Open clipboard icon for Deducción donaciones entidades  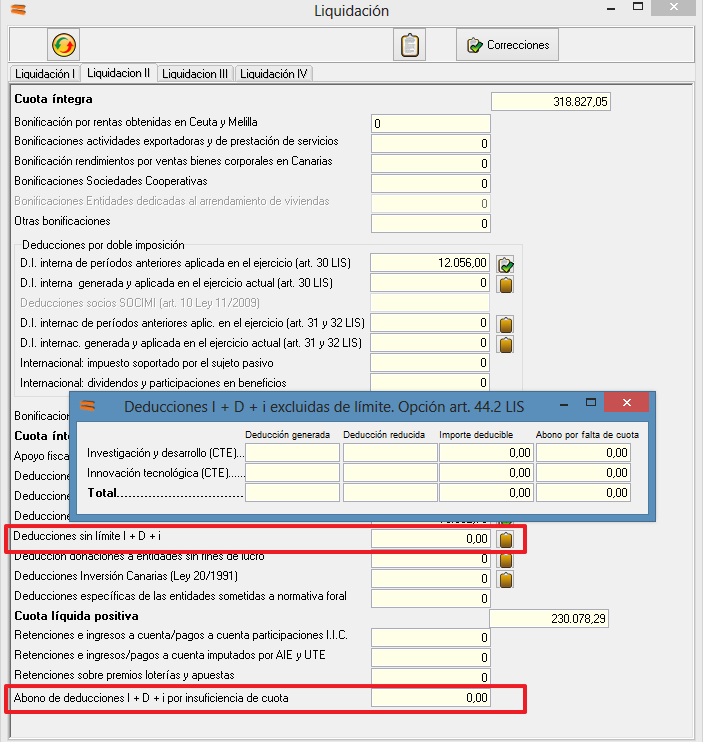506,560
